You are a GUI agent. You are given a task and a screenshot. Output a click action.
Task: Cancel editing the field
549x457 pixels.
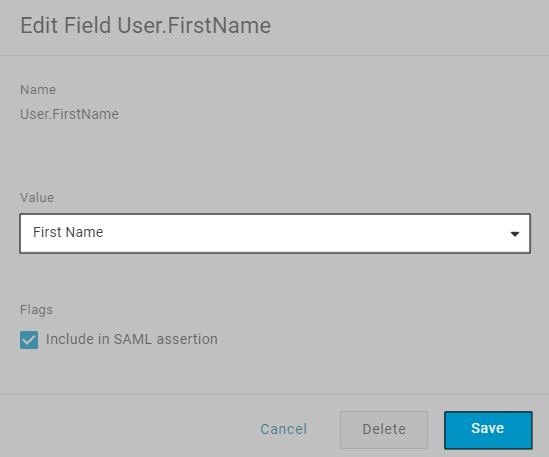(284, 429)
